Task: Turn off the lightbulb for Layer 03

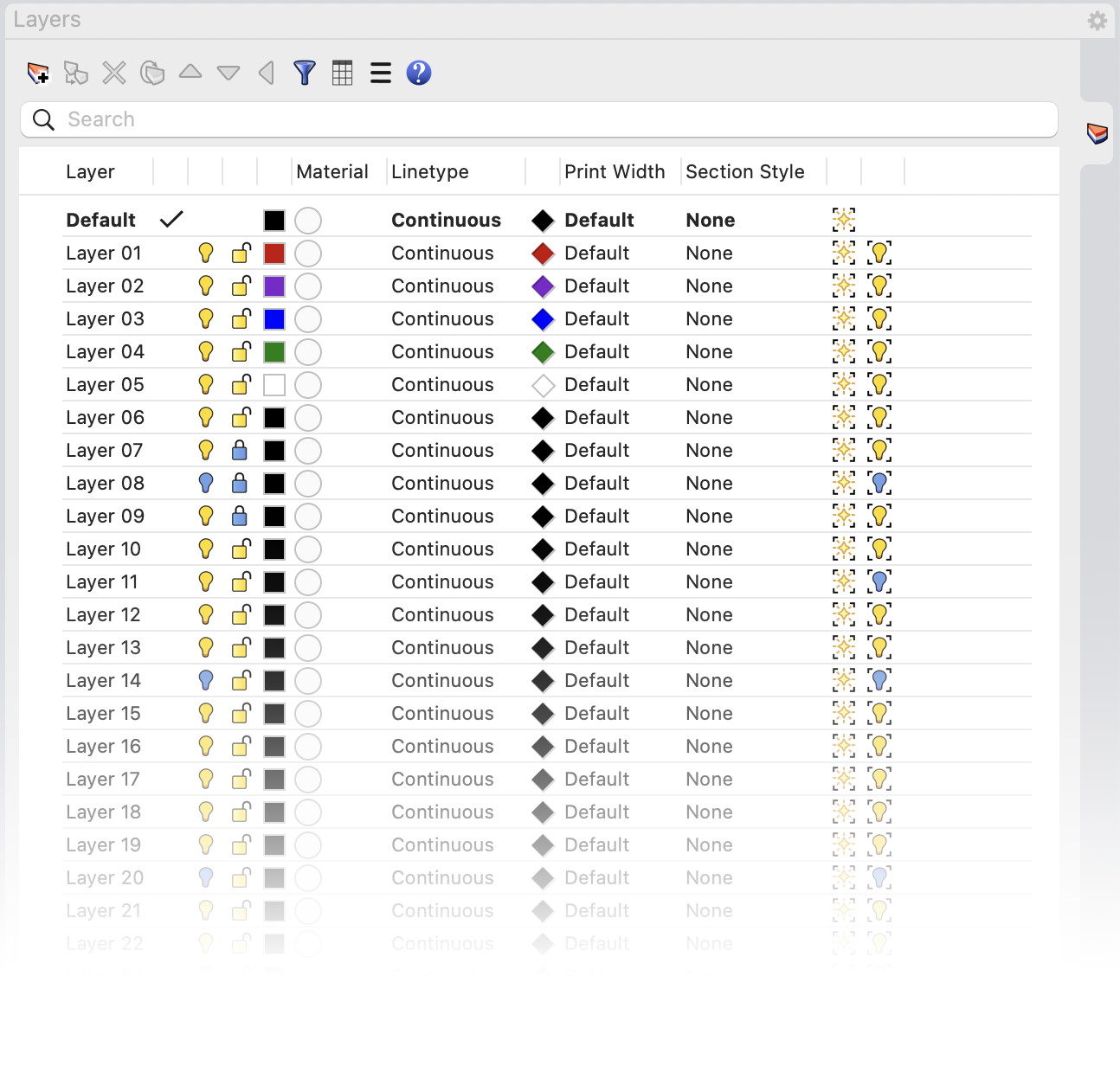Action: tap(205, 318)
